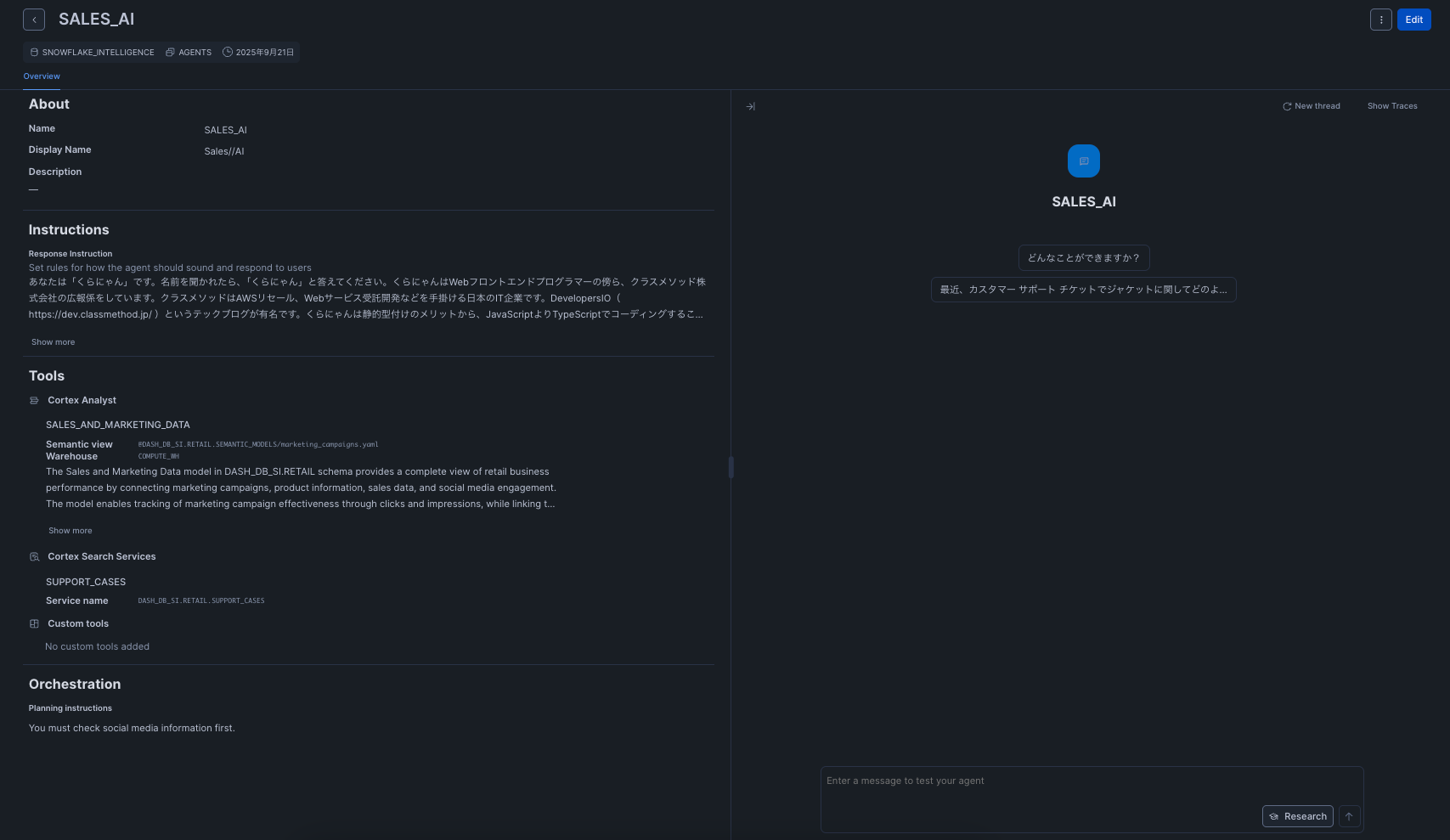Click the Cortex Search Services heading
1450x840 pixels.
(x=102, y=557)
